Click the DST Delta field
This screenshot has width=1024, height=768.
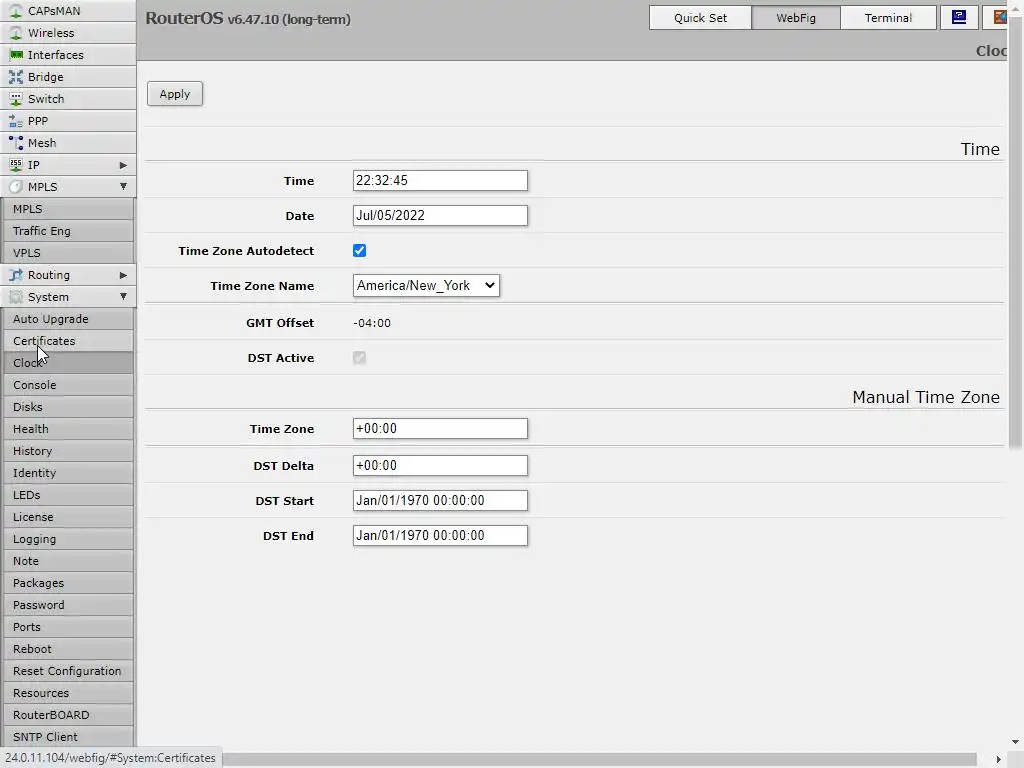440,466
